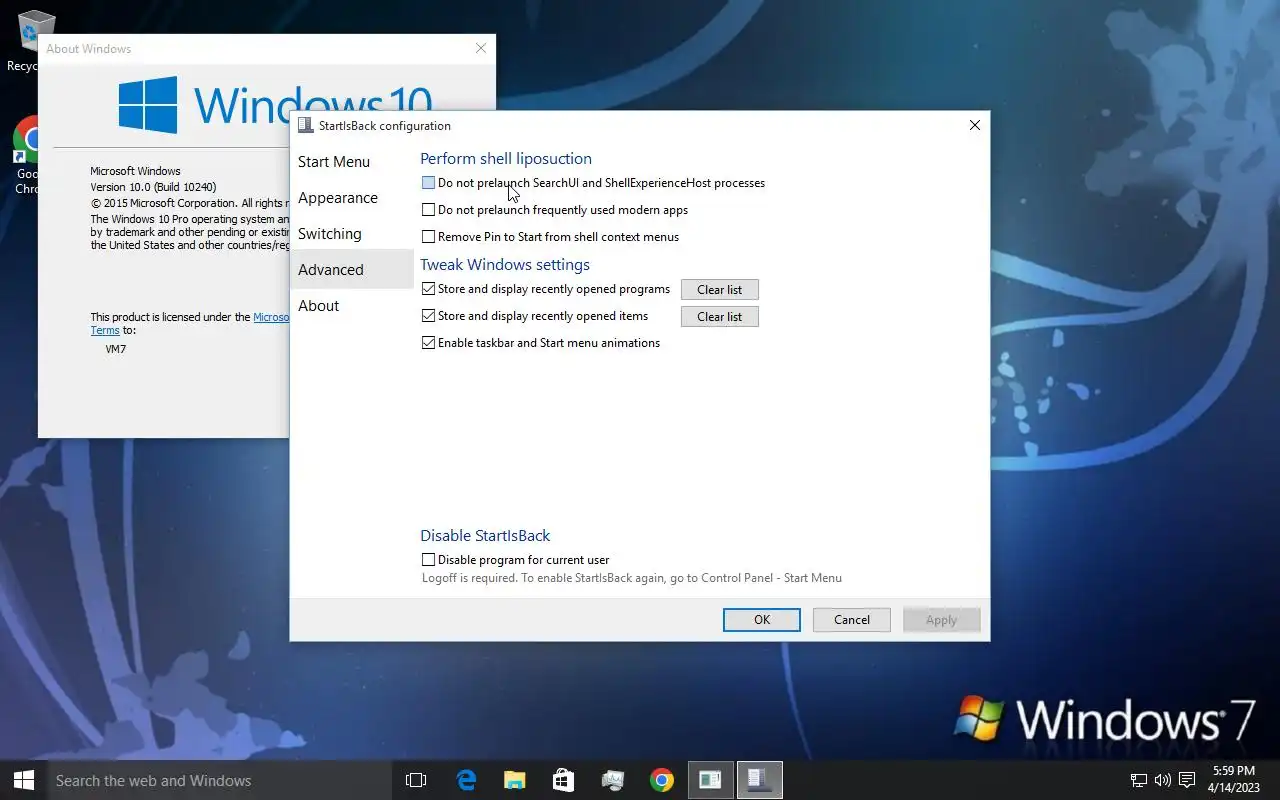Switch to the Start Menu section
The image size is (1280, 800).
click(x=351, y=162)
